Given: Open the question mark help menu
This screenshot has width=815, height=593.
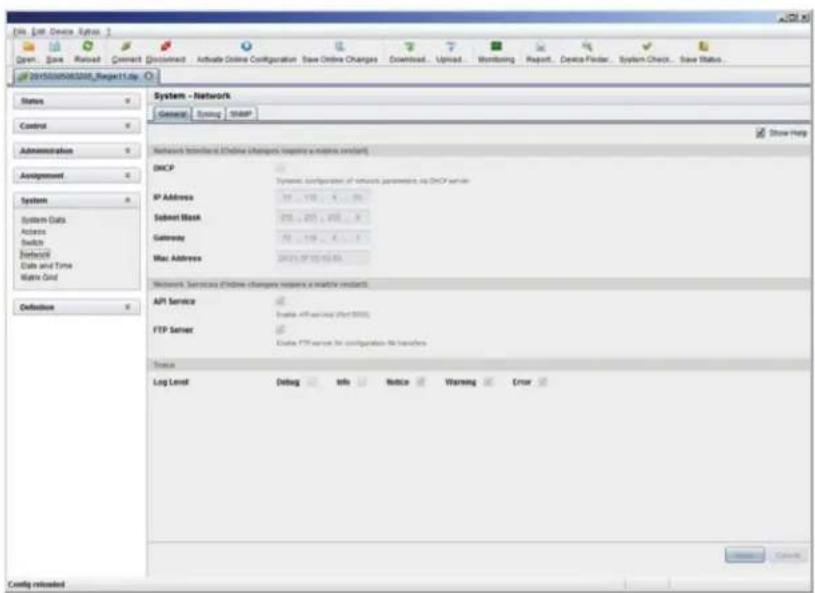Looking at the screenshot, I should tap(109, 32).
